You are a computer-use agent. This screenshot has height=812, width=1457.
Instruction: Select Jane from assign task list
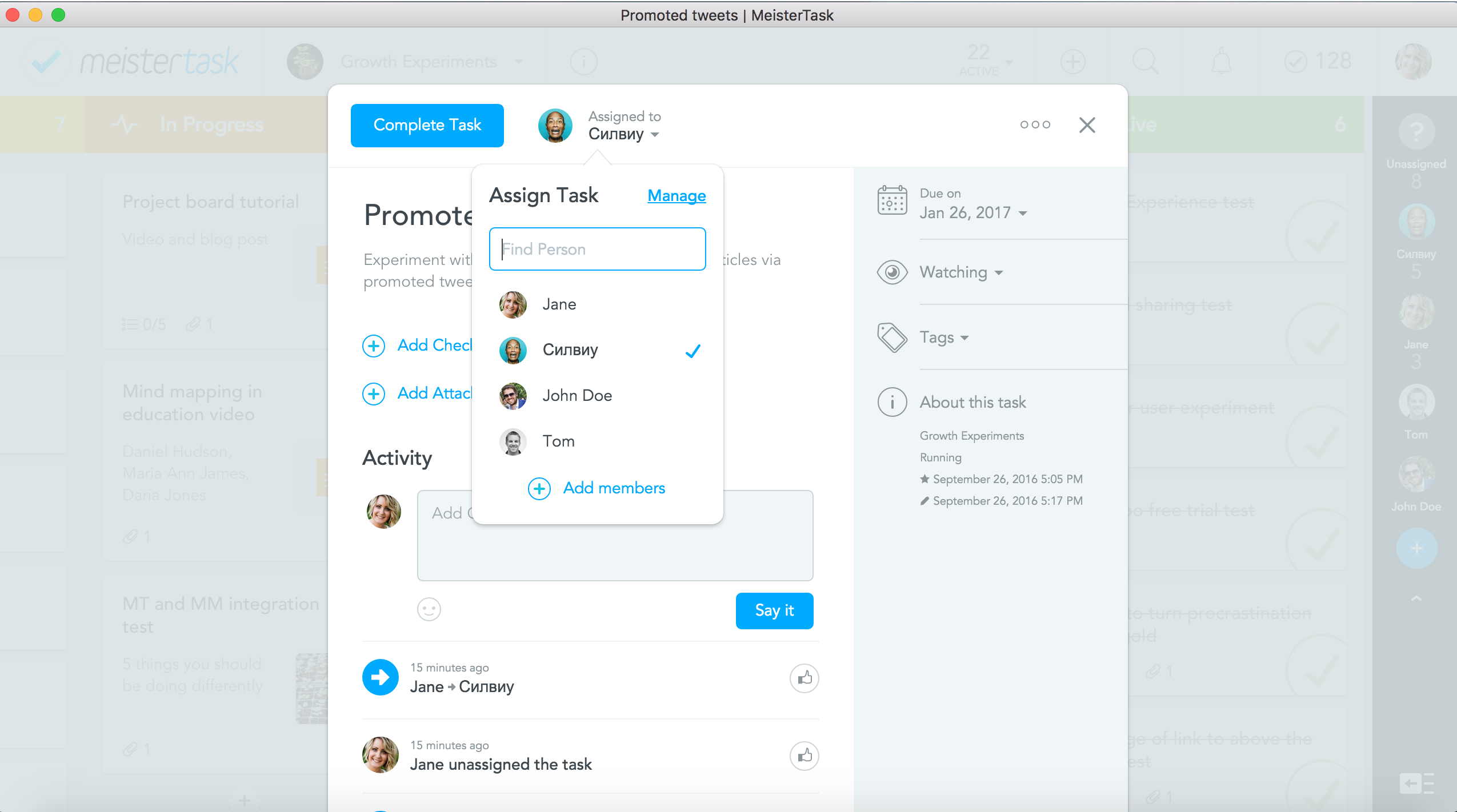pos(559,303)
